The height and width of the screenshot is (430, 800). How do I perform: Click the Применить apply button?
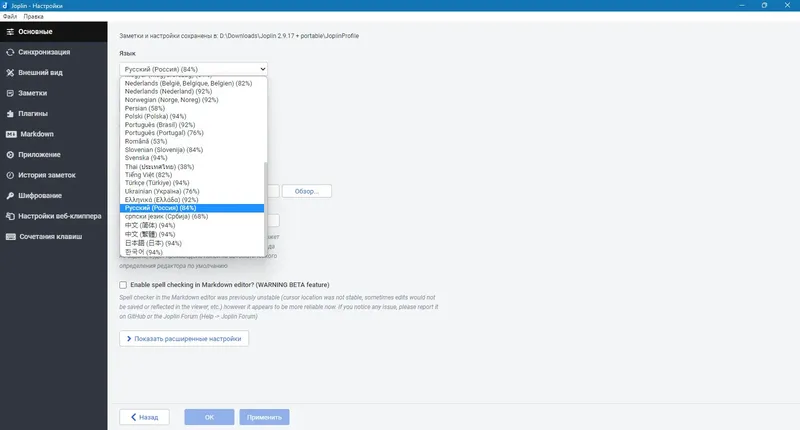coord(264,417)
